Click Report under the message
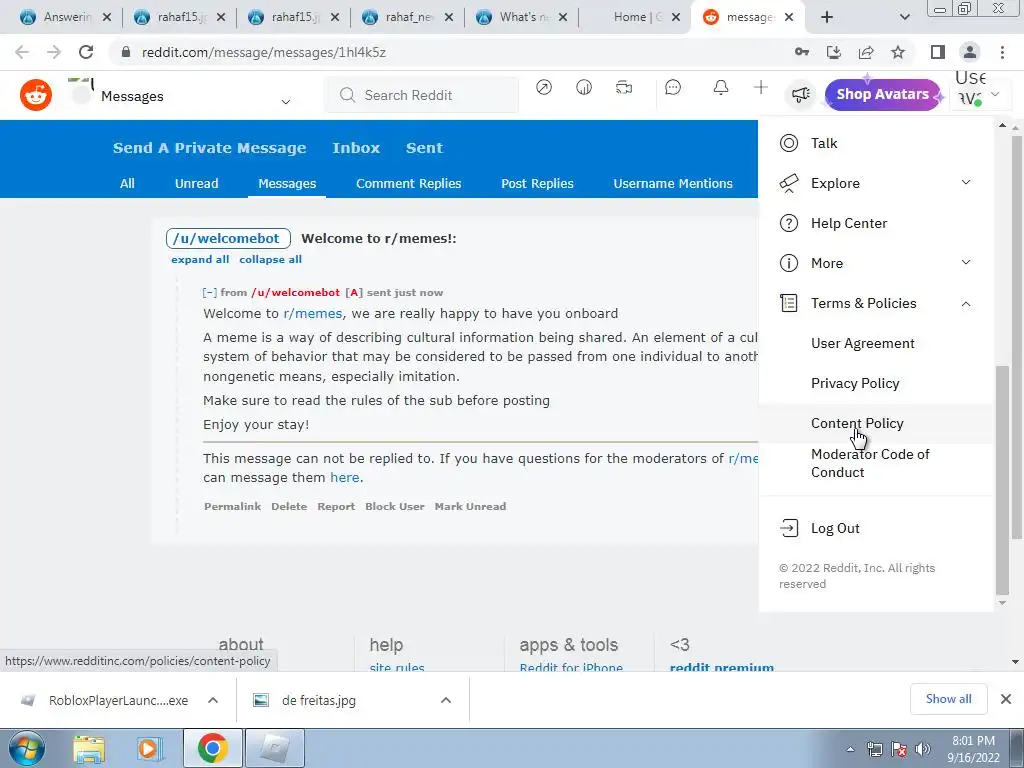 tap(336, 506)
